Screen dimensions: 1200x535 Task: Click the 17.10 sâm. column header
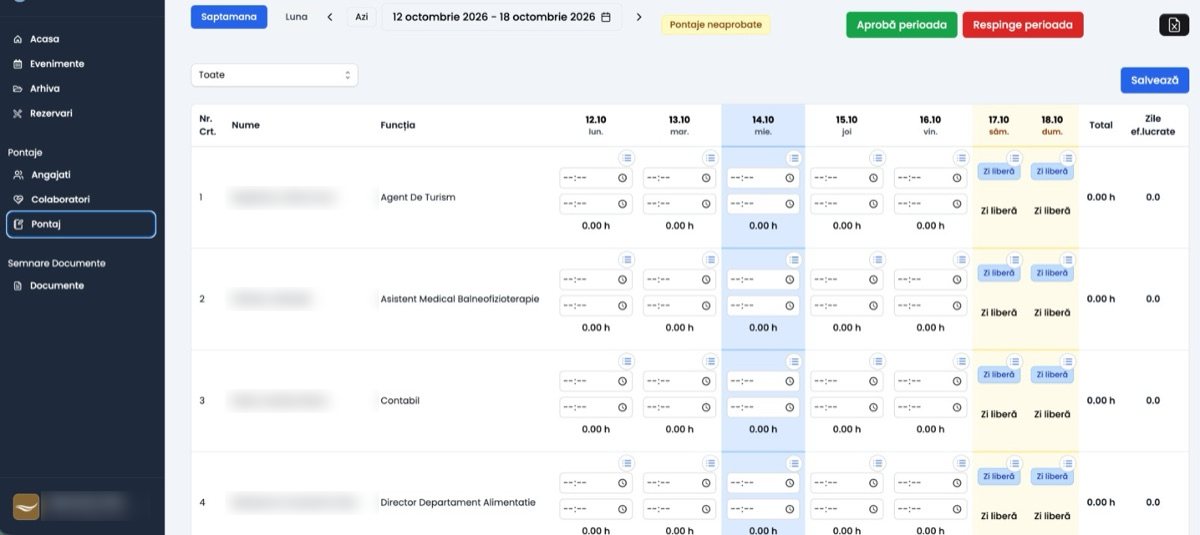998,125
